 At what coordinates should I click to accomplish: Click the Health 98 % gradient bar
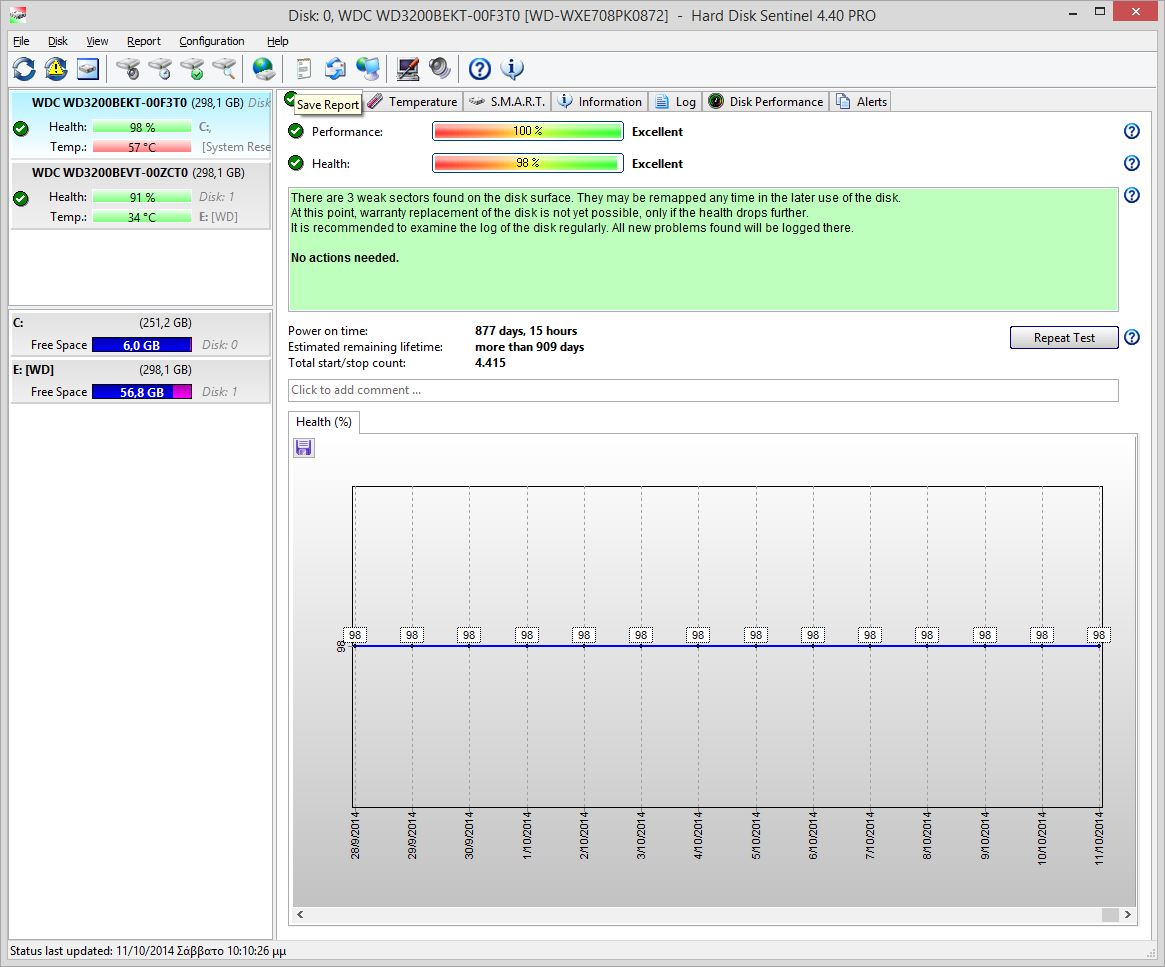click(528, 163)
